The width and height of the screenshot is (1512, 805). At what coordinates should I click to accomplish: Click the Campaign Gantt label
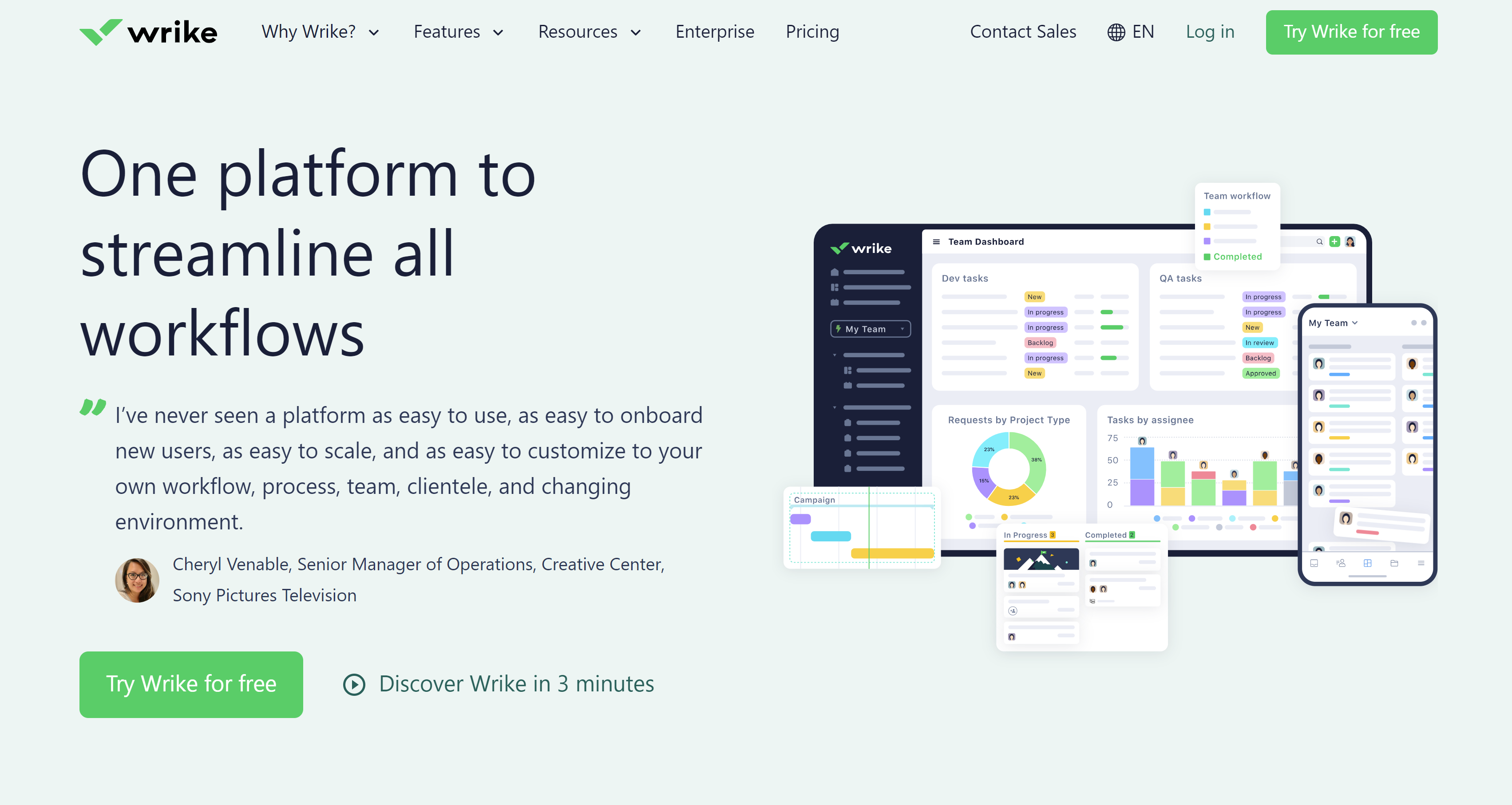click(814, 500)
